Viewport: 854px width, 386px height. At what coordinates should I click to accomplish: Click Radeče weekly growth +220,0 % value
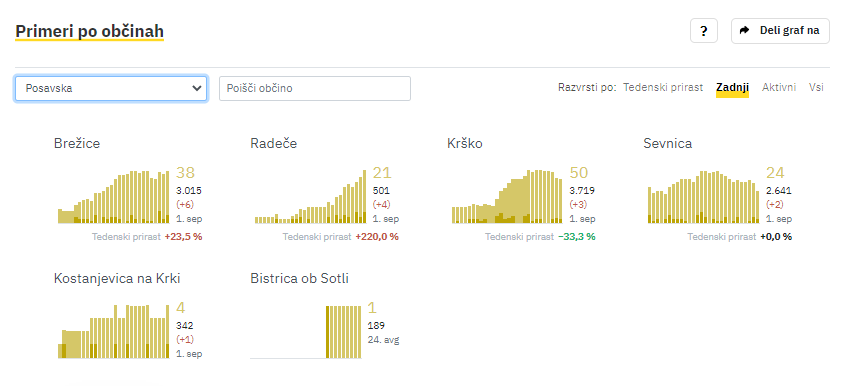pos(377,237)
